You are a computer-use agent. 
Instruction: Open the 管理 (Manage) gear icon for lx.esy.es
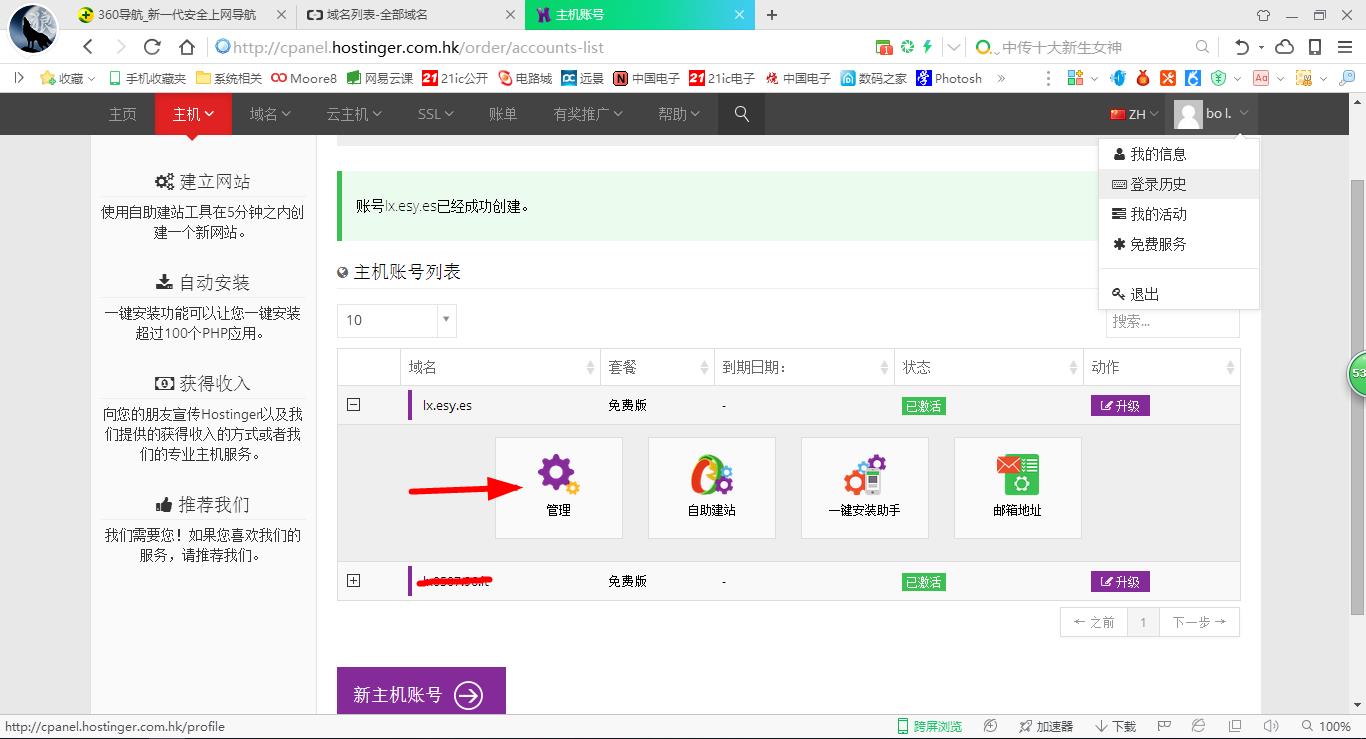[558, 487]
